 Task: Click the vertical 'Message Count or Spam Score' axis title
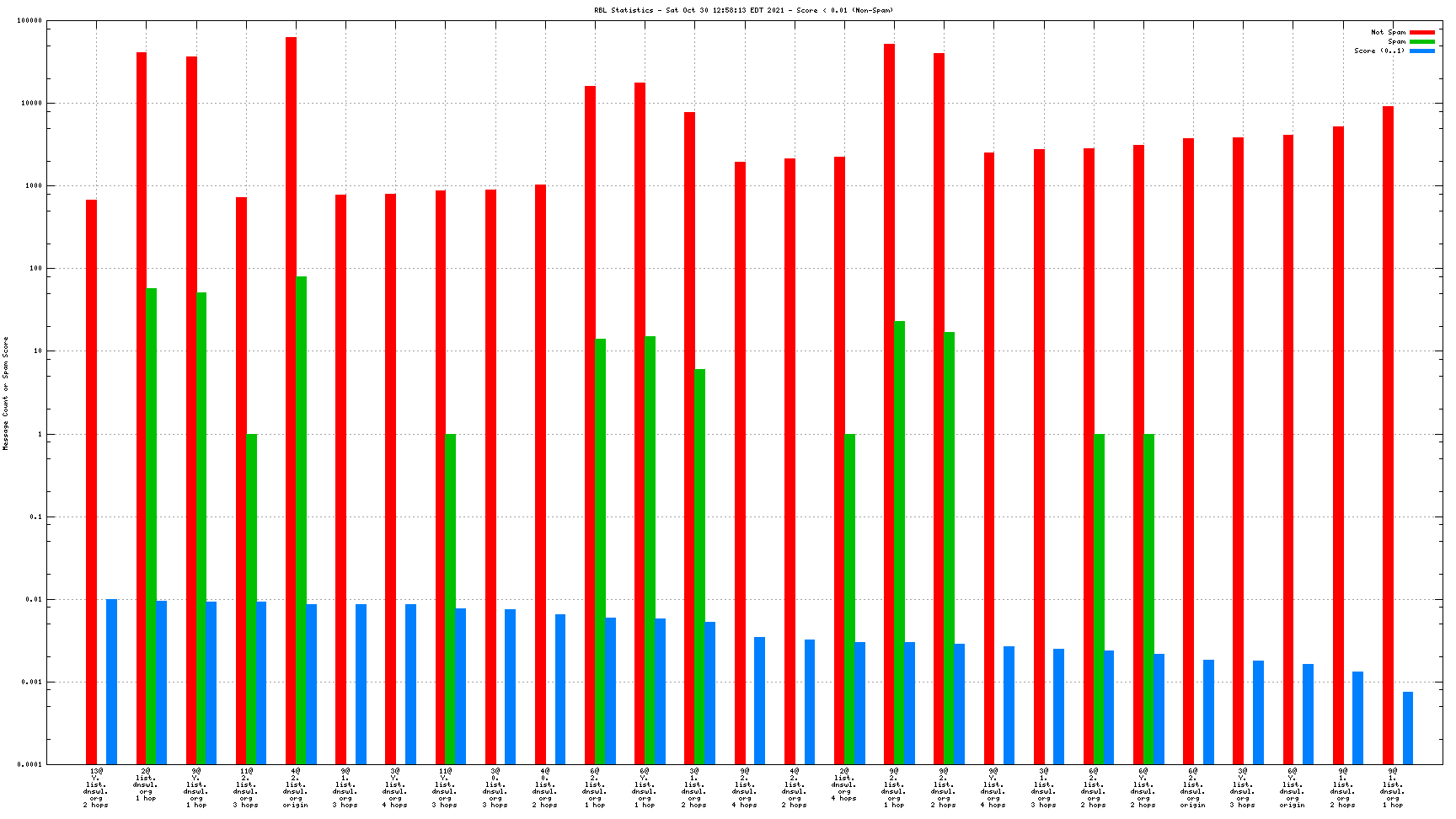click(x=5, y=393)
